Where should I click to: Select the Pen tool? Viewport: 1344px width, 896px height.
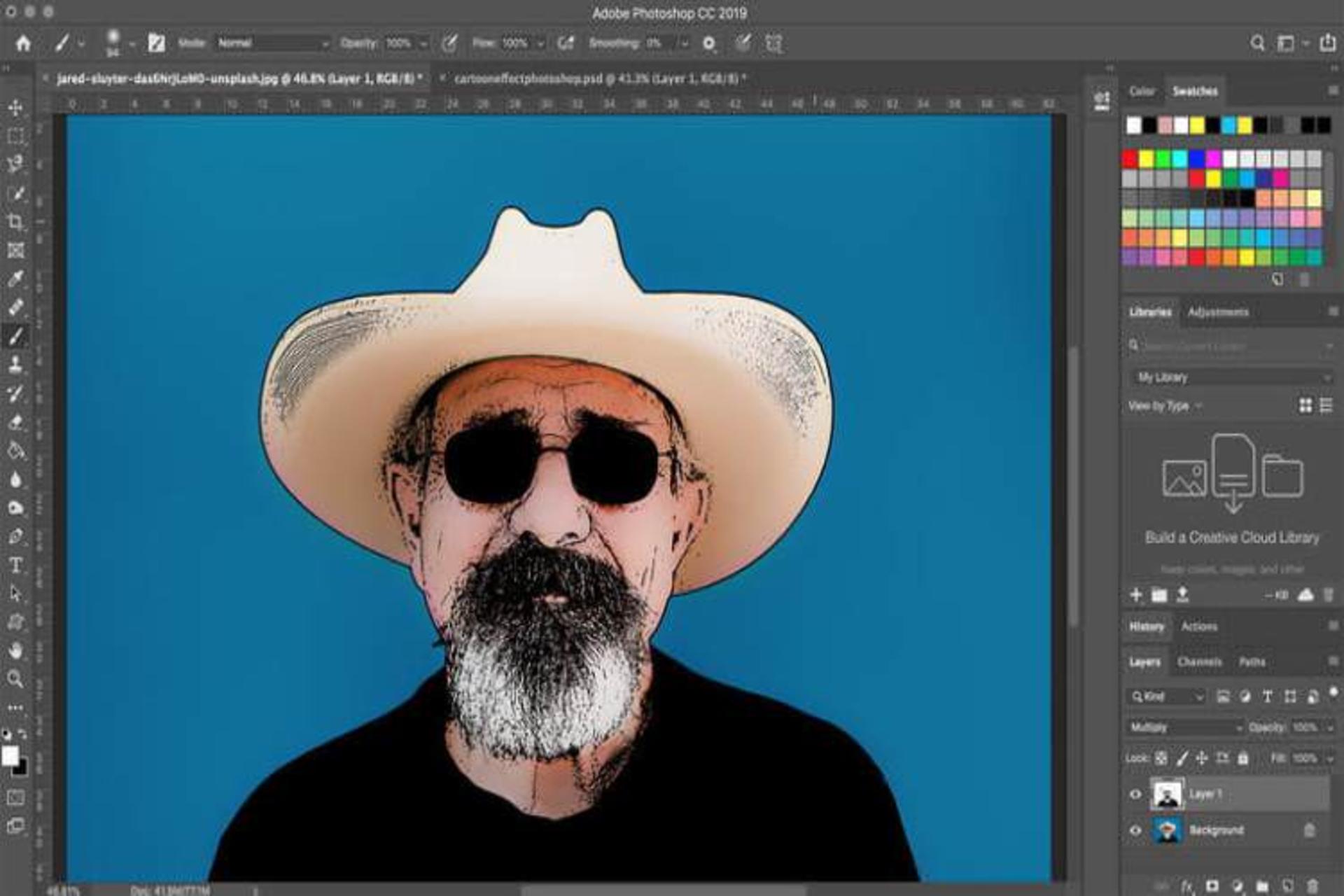click(15, 536)
